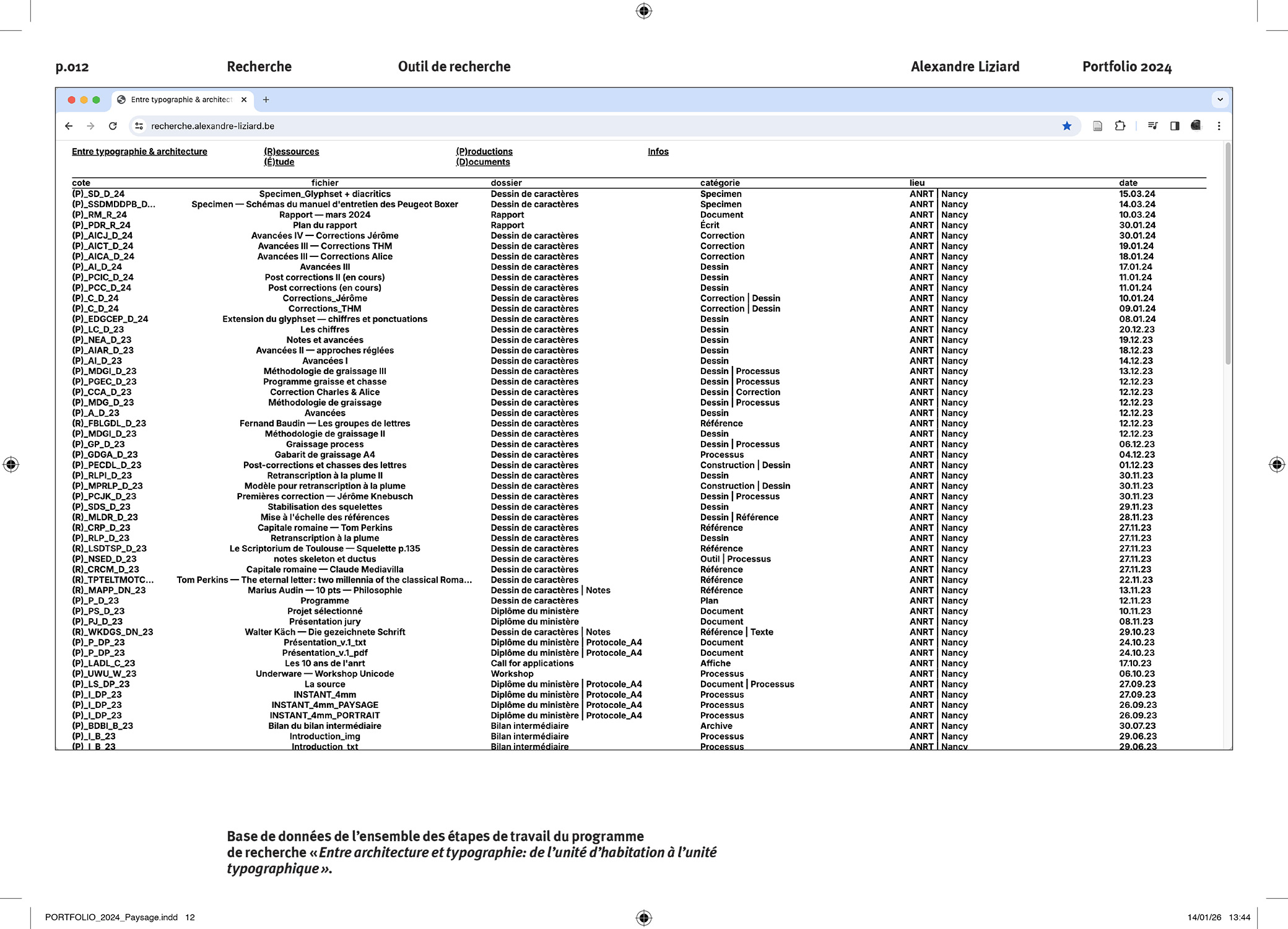Go to the Infos menu item

point(658,151)
